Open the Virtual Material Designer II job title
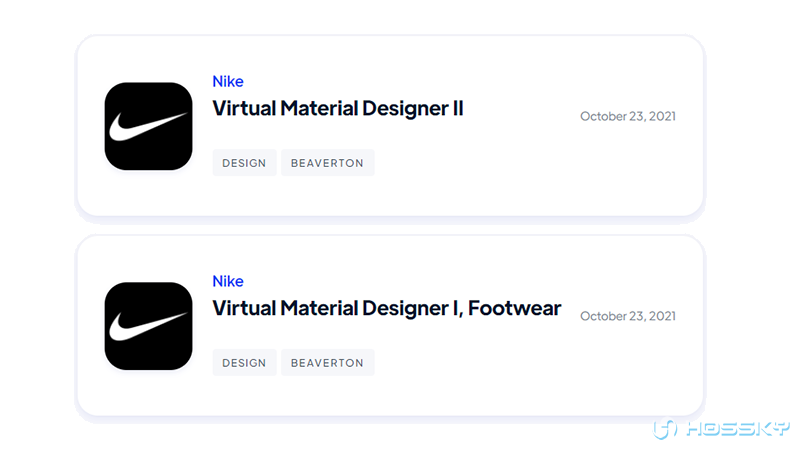 (x=338, y=108)
